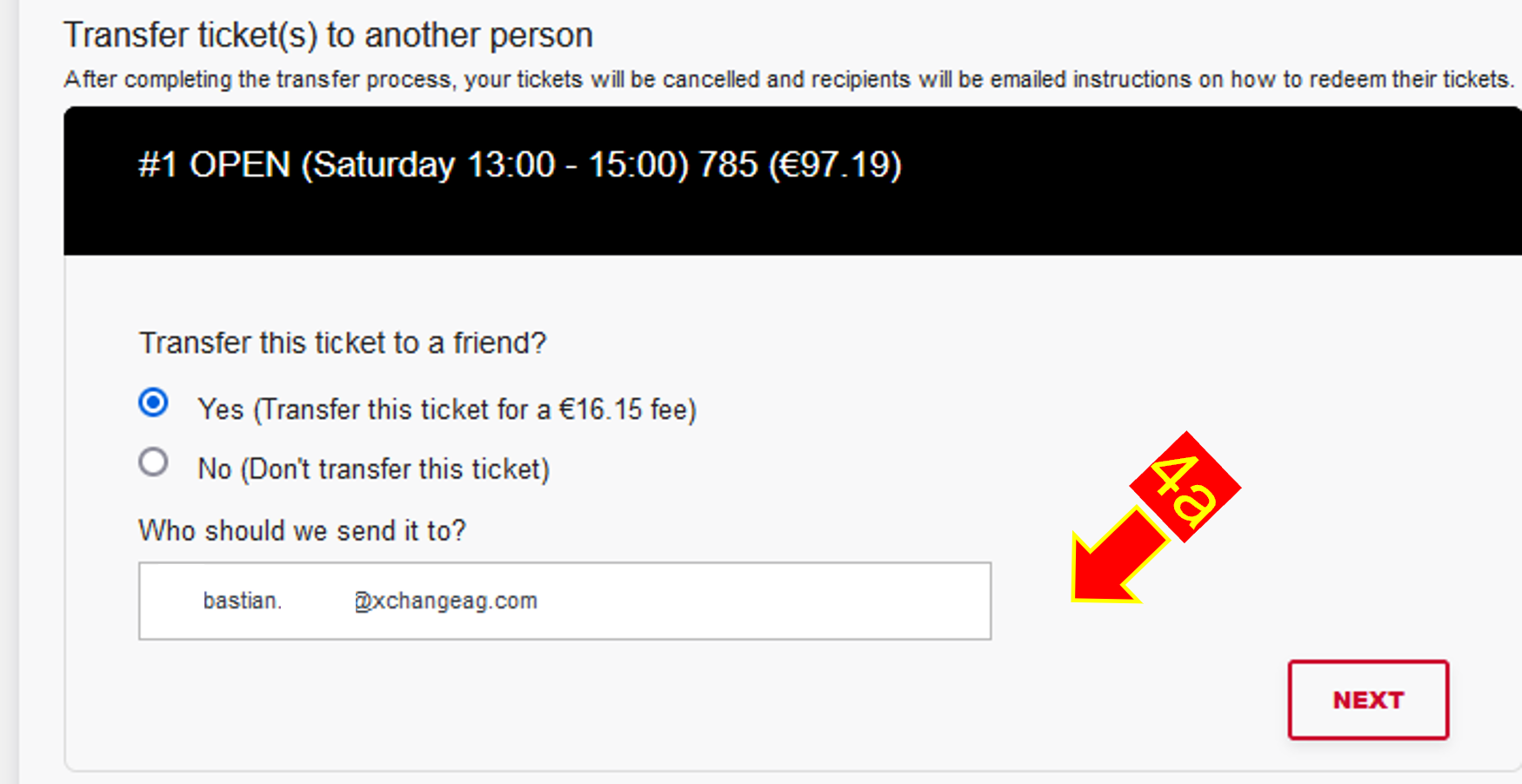Click the red '4a' diamond marker

[1185, 488]
